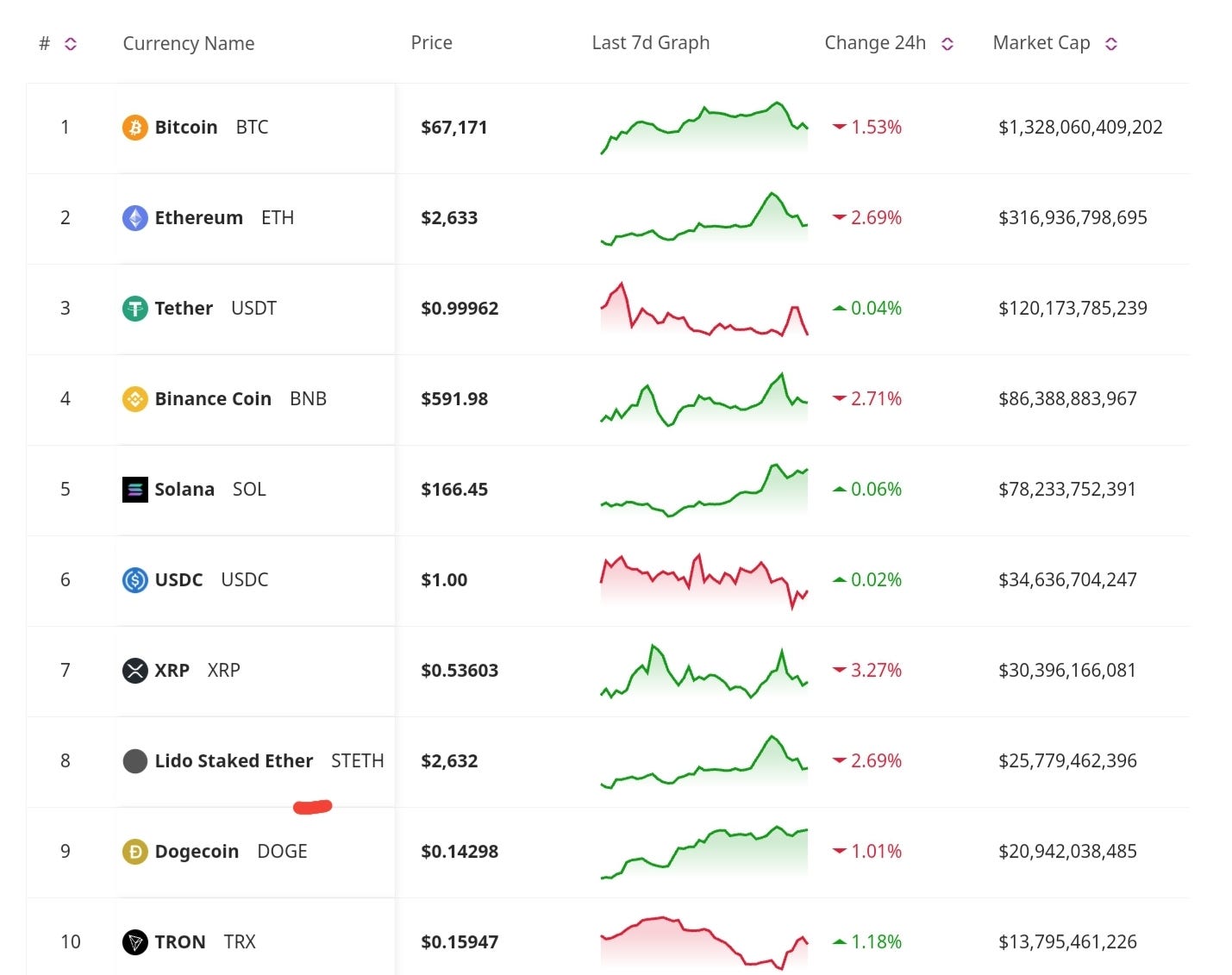
Task: Click Tether price $0.99962
Action: pyautogui.click(x=459, y=309)
